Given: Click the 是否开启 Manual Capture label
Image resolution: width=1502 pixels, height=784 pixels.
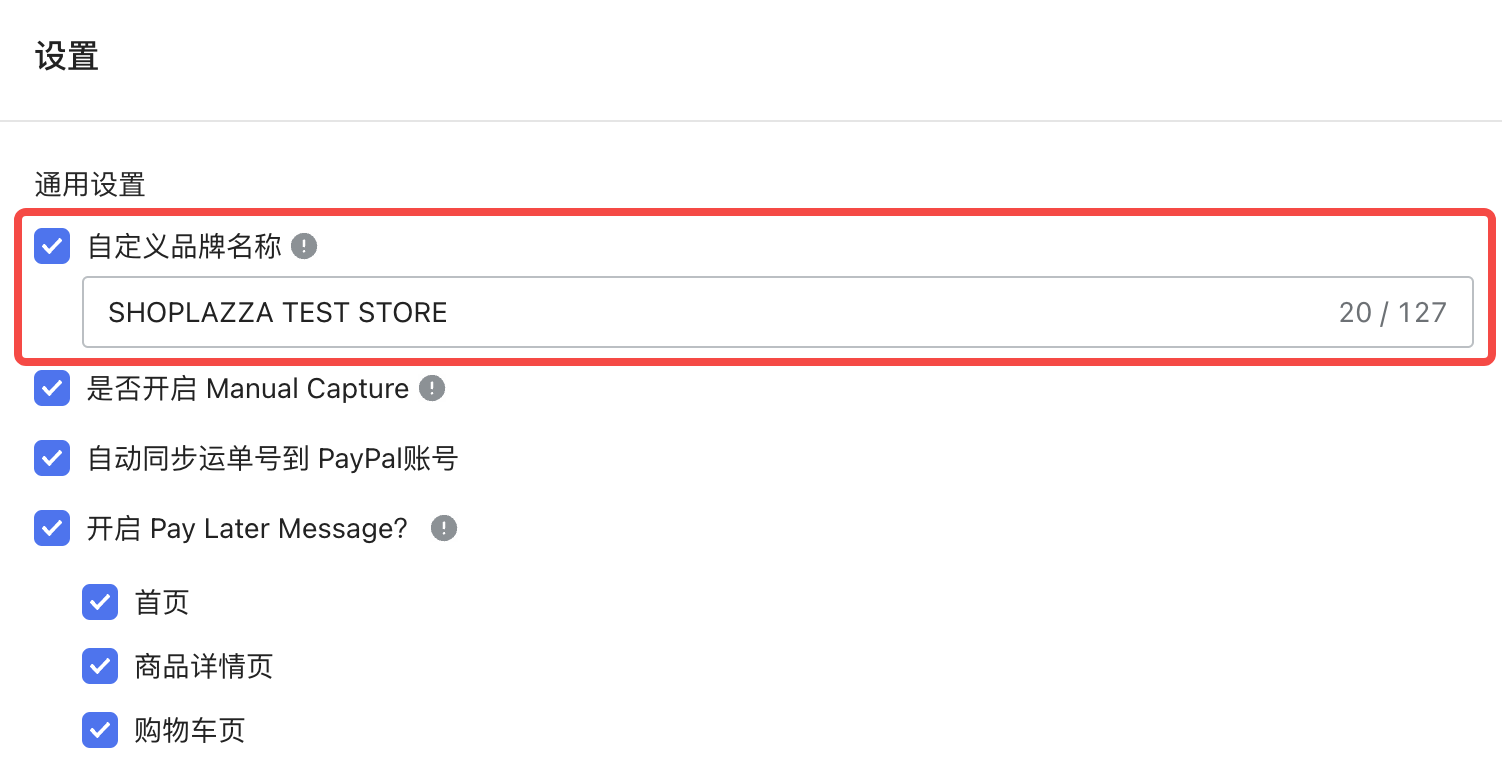Looking at the screenshot, I should 248,388.
